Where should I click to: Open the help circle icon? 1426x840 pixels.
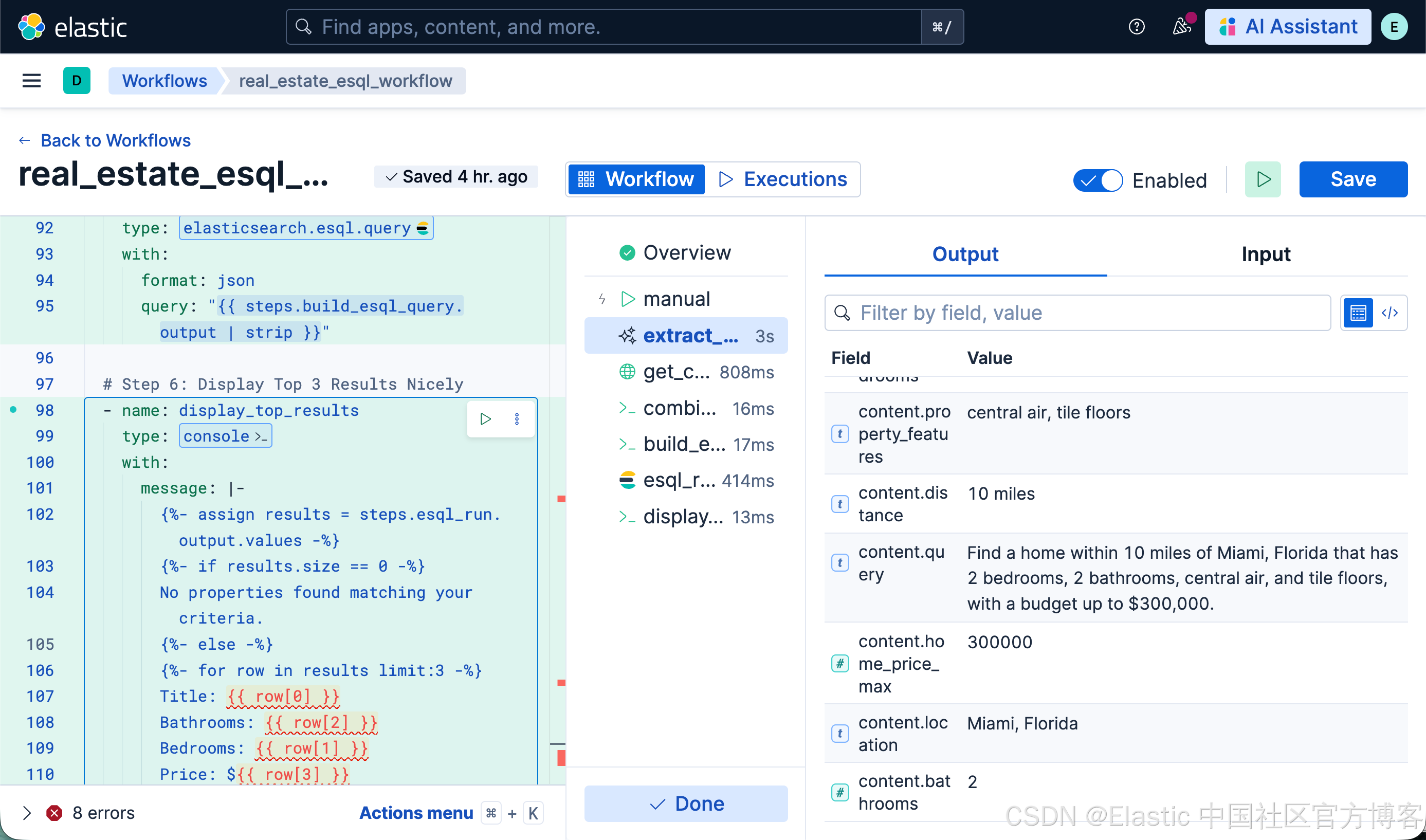[1136, 27]
